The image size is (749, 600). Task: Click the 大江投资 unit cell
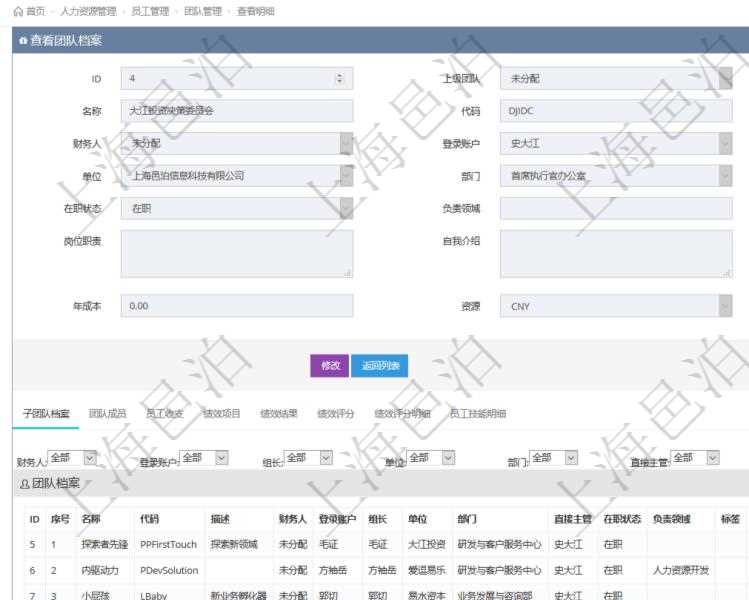coord(427,545)
